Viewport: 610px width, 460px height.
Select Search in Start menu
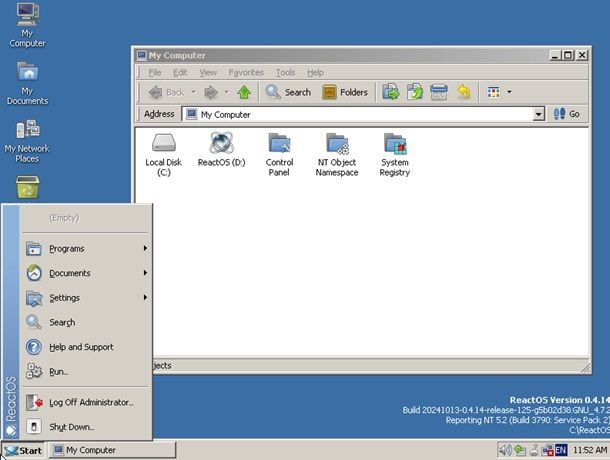(86, 322)
